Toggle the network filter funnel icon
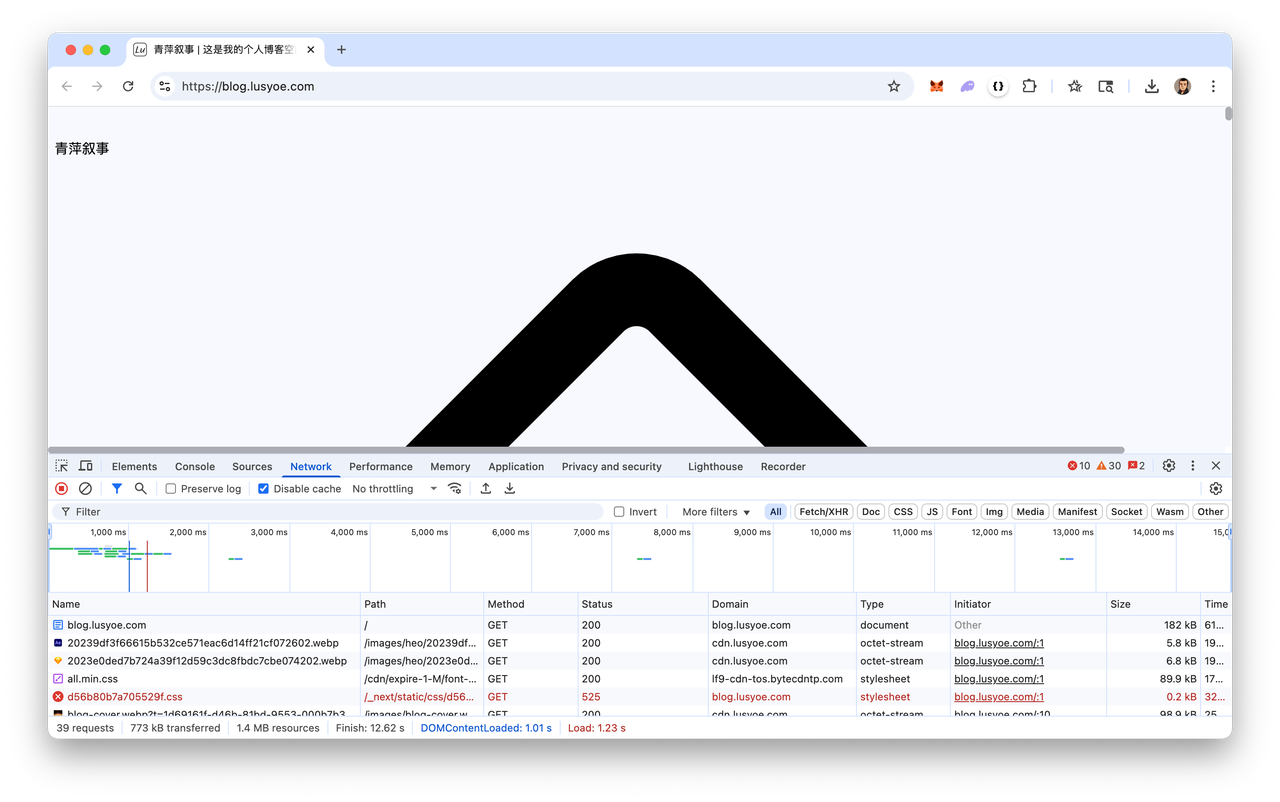 coord(117,489)
